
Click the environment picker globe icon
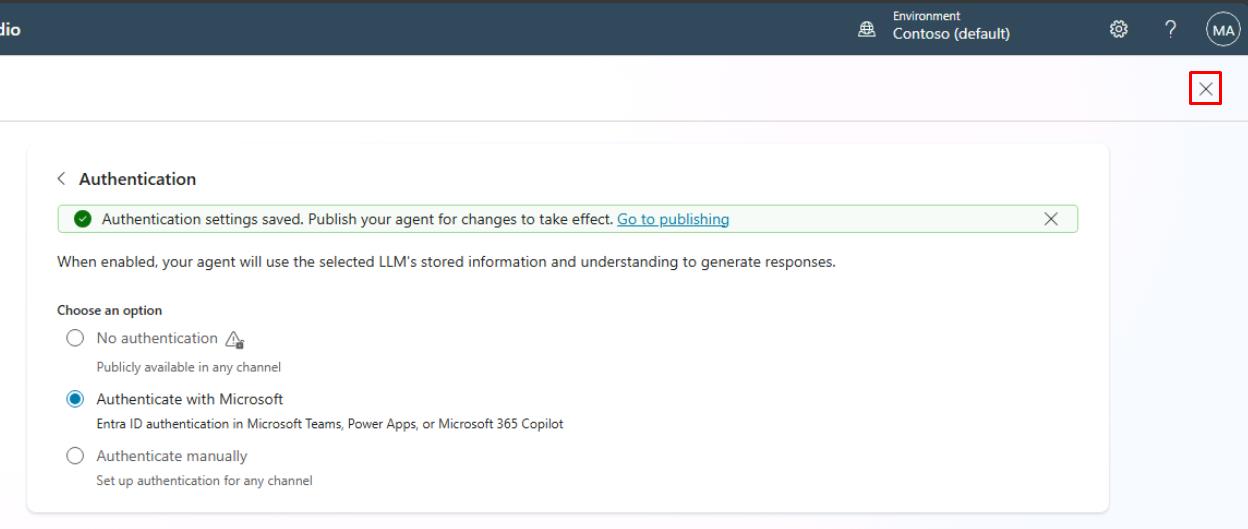point(867,31)
